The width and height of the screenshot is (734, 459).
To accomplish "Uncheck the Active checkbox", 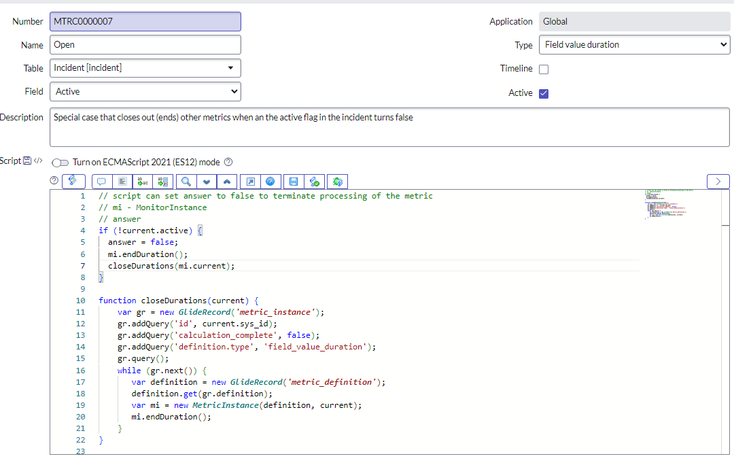I will [x=543, y=94].
